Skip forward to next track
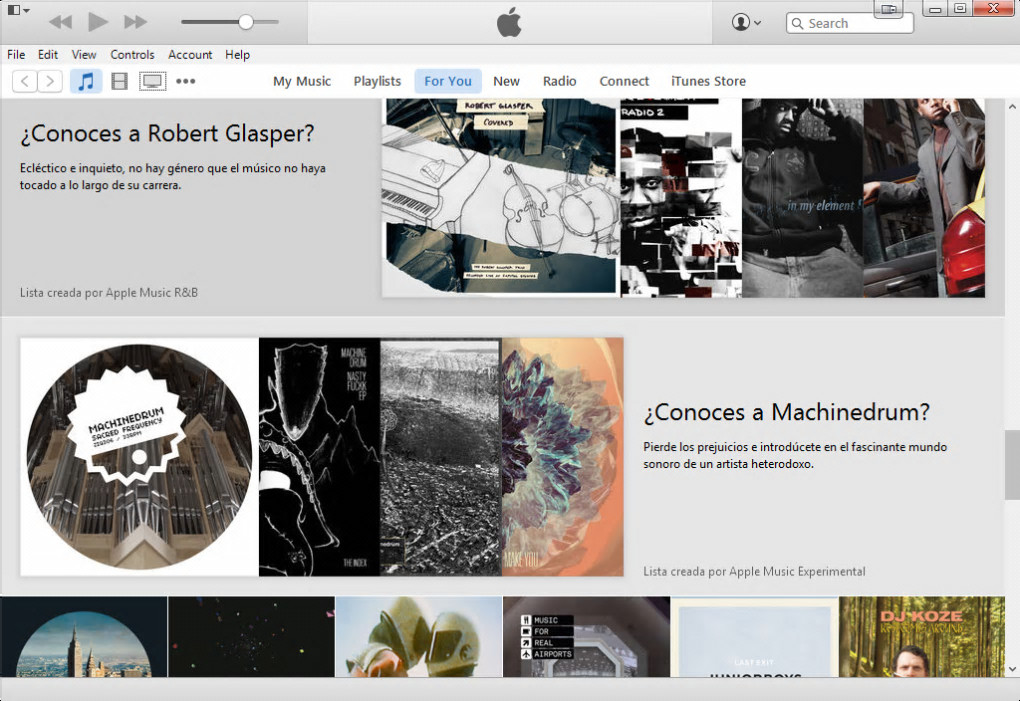Screen dimensions: 1020x701 tap(135, 22)
